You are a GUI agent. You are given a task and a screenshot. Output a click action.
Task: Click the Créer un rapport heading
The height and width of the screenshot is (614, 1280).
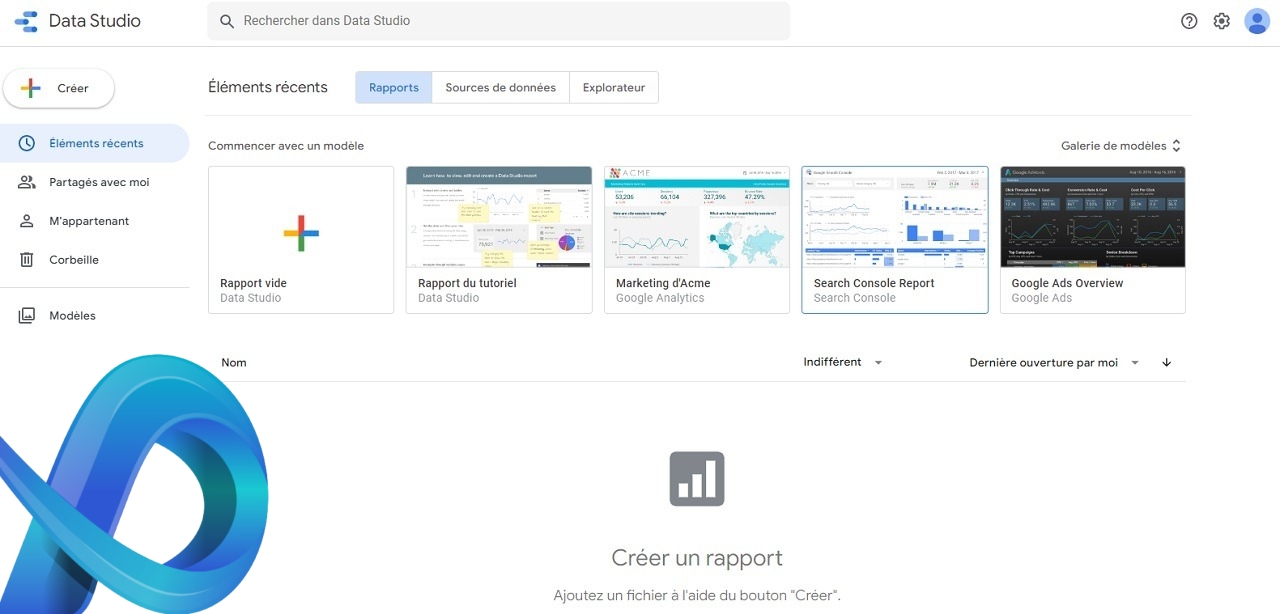697,558
